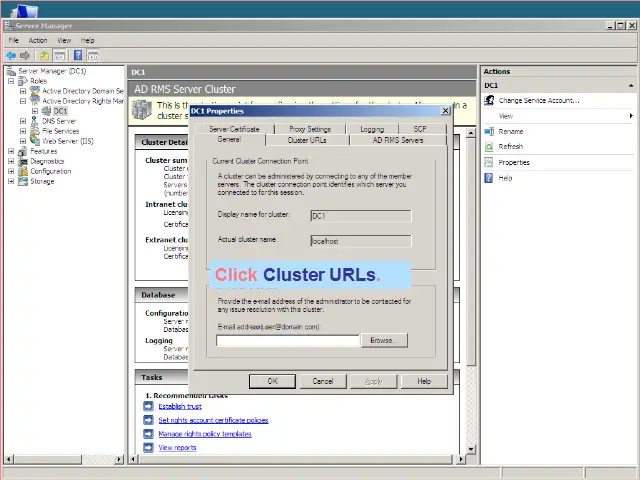Click the Up one level folder icon
This screenshot has width=640, height=480.
[x=44, y=55]
